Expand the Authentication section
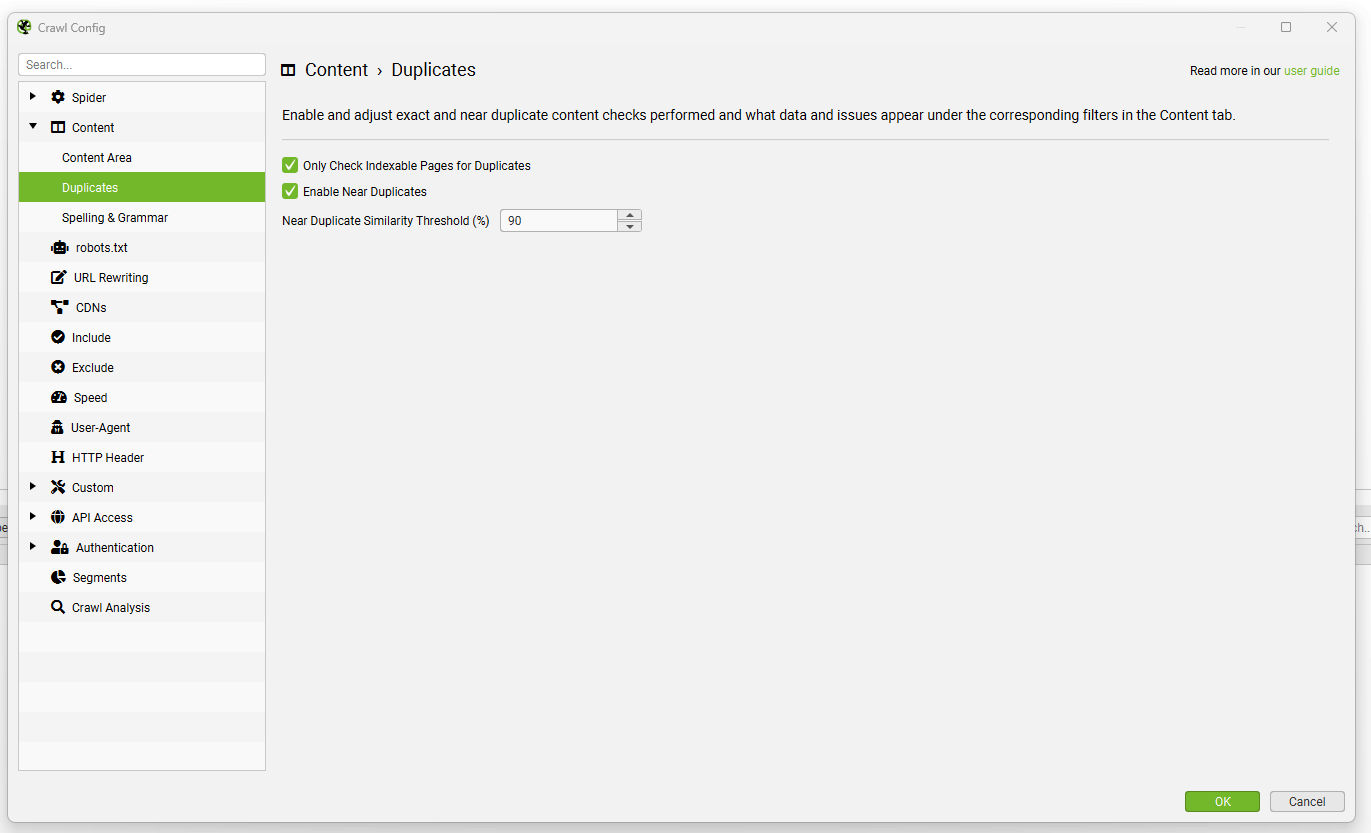 click(x=32, y=547)
